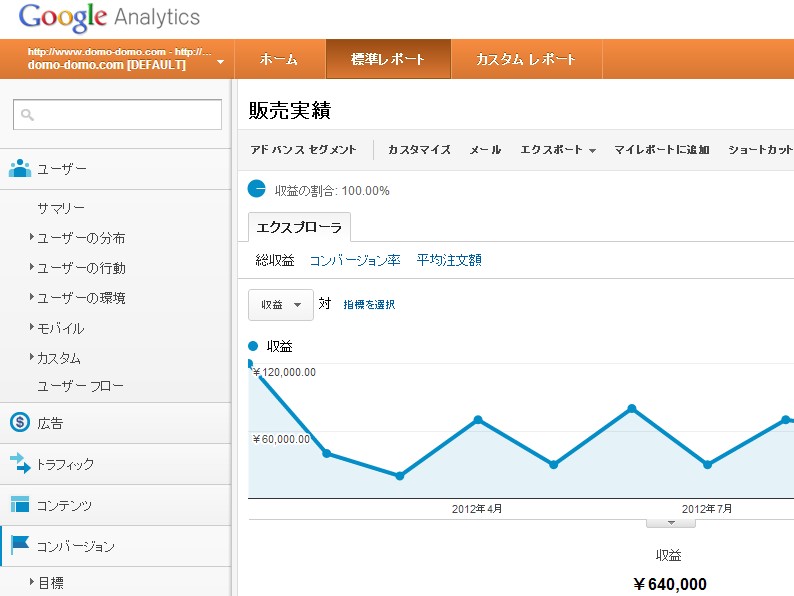The height and width of the screenshot is (596, 794).
Task: Click the コンバージョン flag icon
Action: point(20,544)
